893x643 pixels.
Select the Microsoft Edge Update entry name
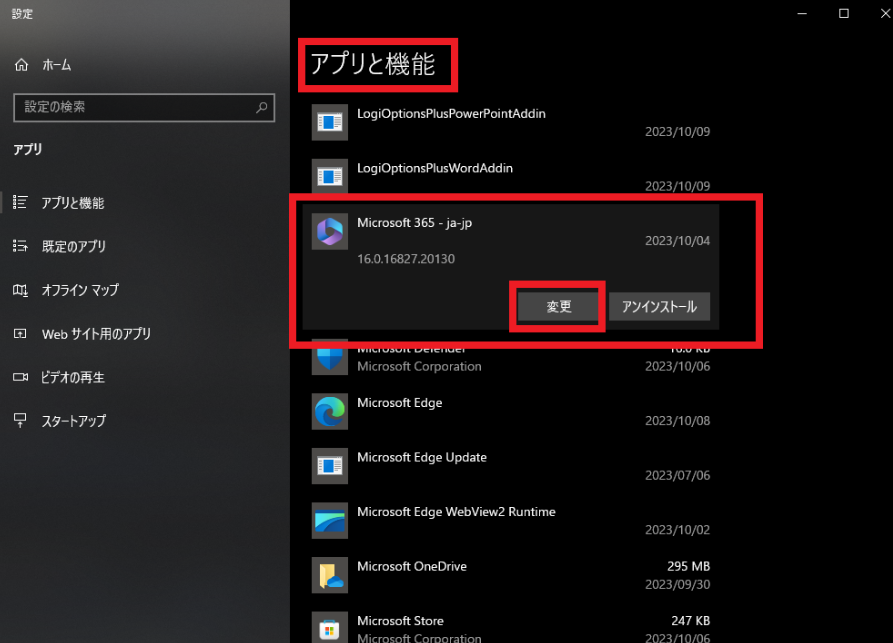421,457
